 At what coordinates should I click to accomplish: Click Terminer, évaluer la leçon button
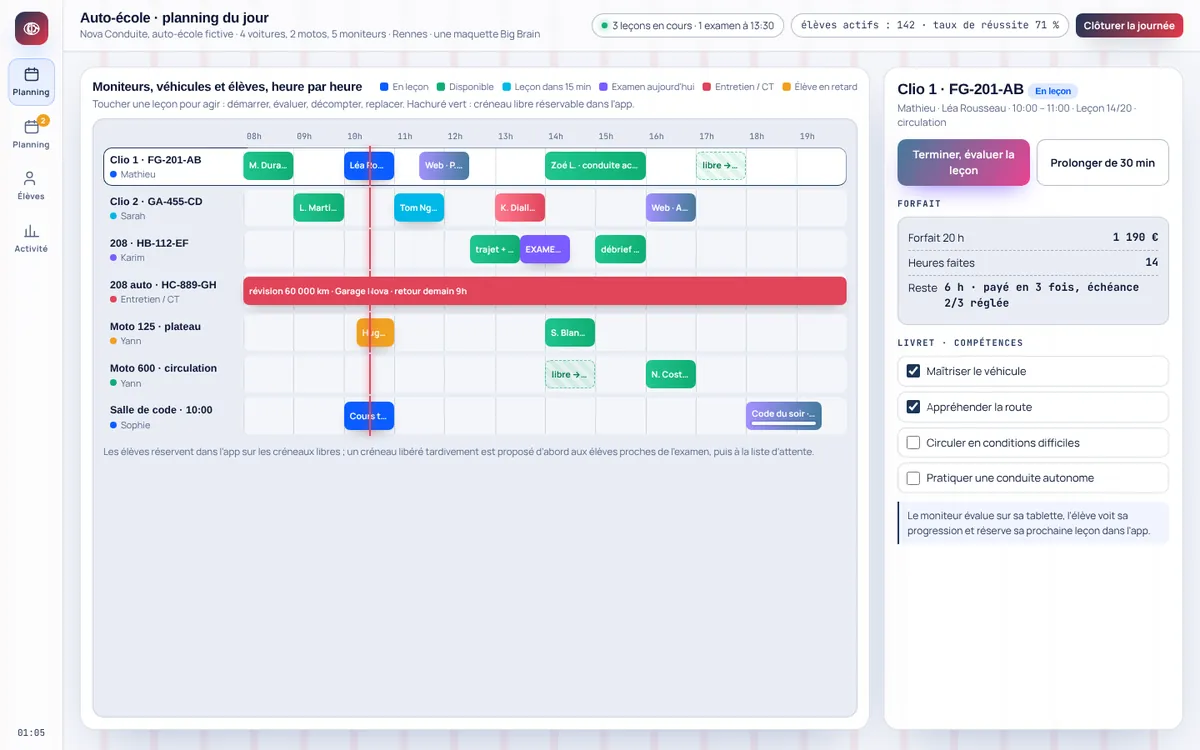click(963, 162)
